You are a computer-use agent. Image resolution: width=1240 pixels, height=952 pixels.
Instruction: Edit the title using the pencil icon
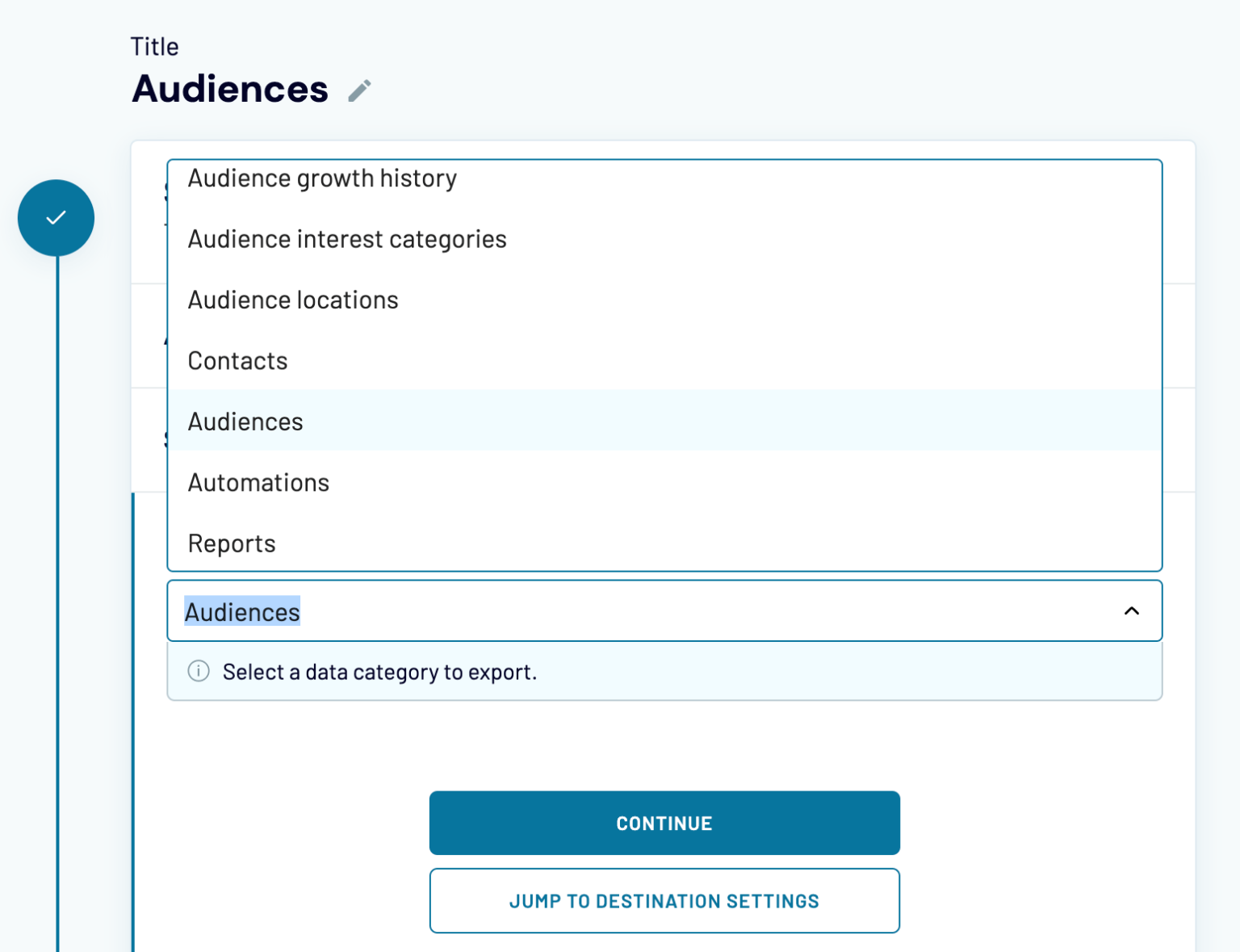(359, 90)
